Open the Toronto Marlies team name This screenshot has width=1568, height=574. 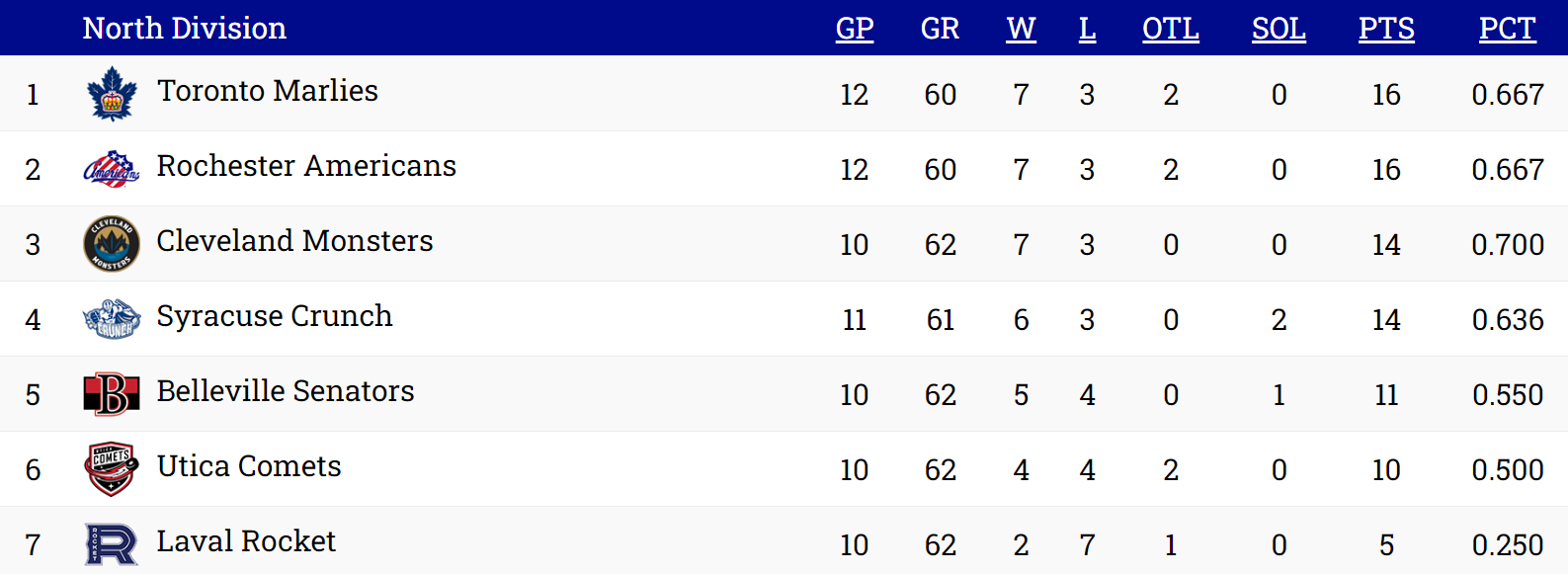[268, 91]
